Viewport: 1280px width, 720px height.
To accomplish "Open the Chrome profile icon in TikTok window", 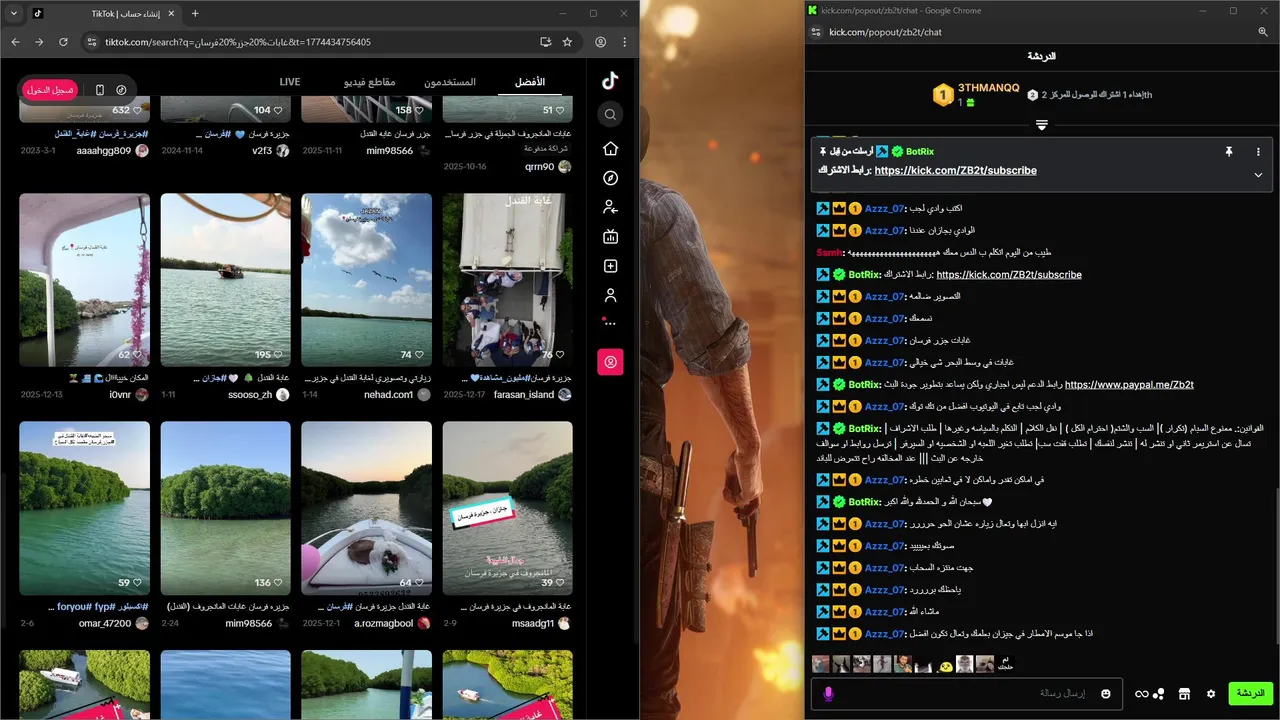I will (601, 42).
